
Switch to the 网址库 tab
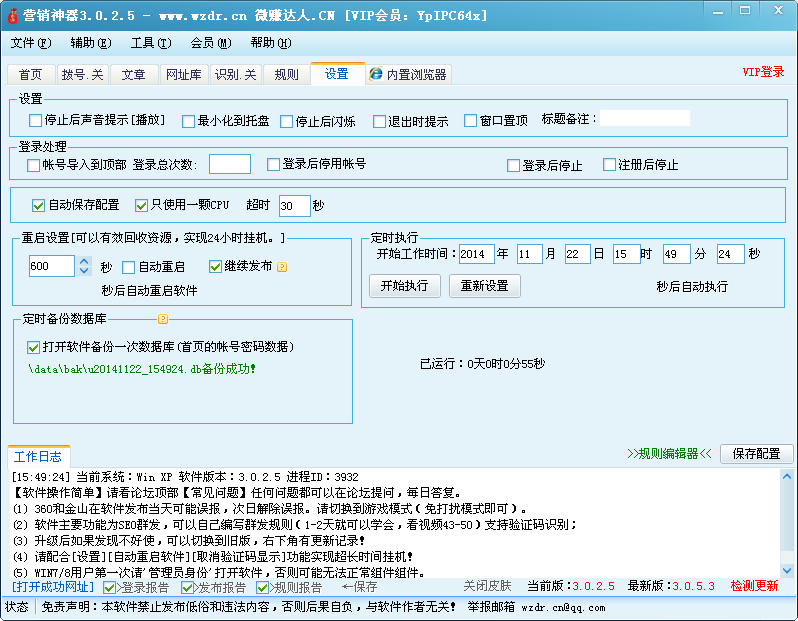(183, 75)
